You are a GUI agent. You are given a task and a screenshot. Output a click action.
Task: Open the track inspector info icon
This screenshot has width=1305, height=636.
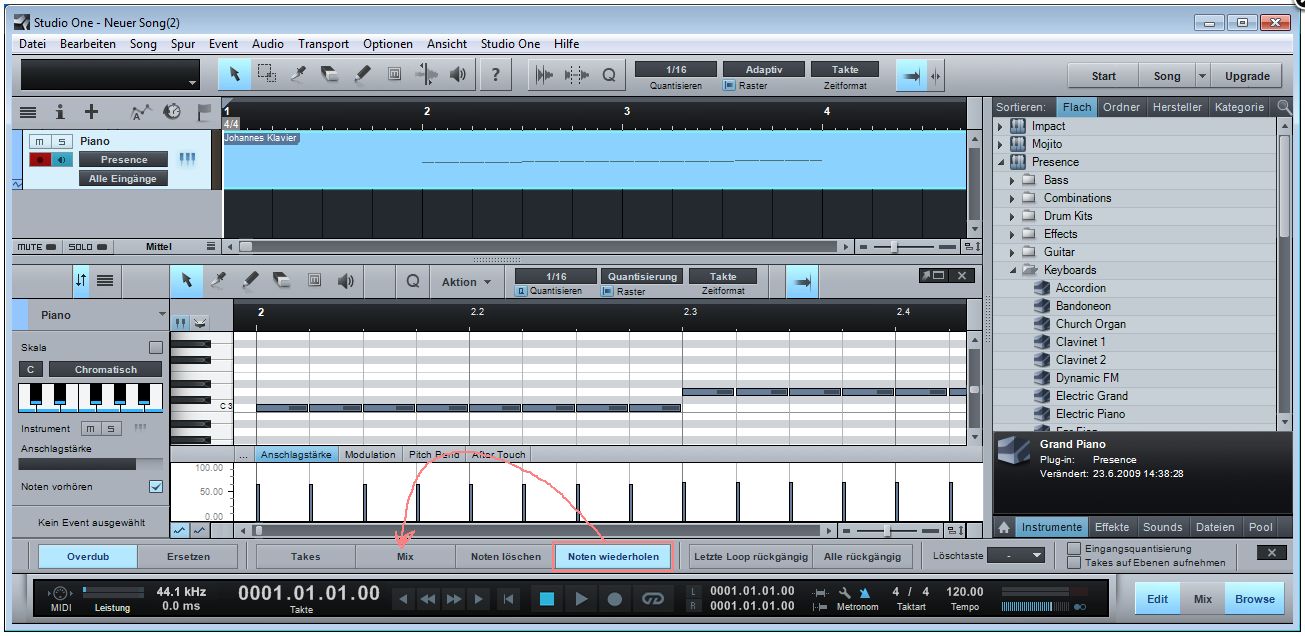pyautogui.click(x=59, y=112)
